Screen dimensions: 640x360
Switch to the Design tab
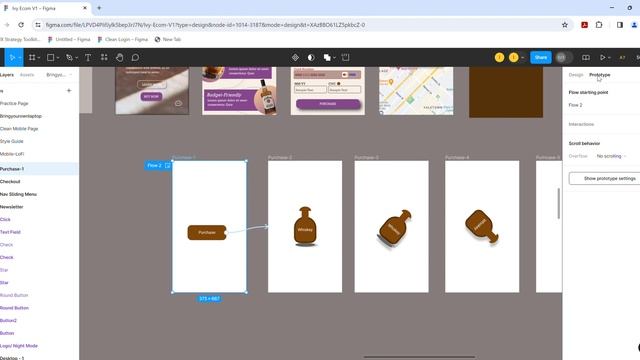pos(576,75)
